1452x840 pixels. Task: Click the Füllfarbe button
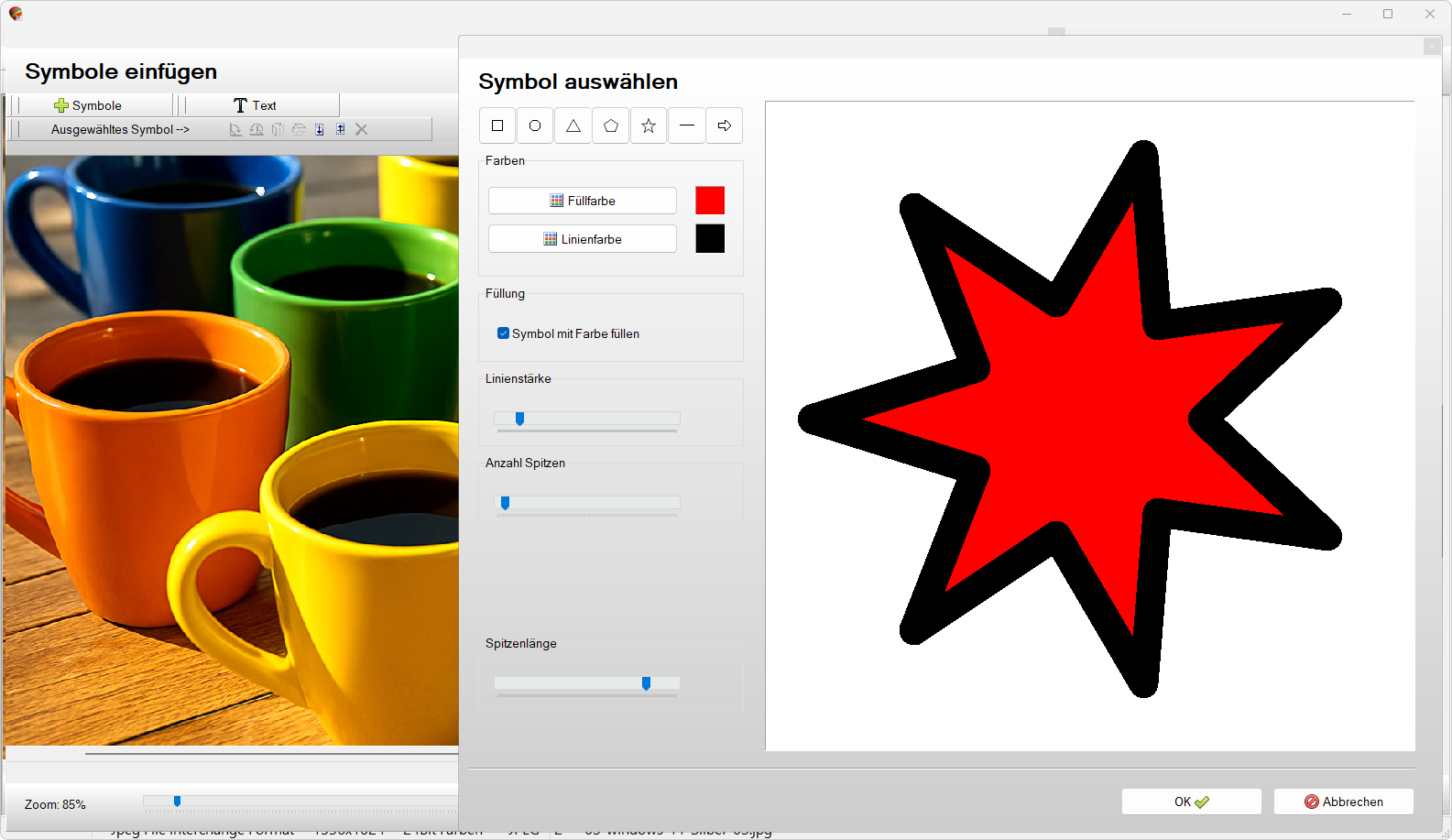coord(583,201)
